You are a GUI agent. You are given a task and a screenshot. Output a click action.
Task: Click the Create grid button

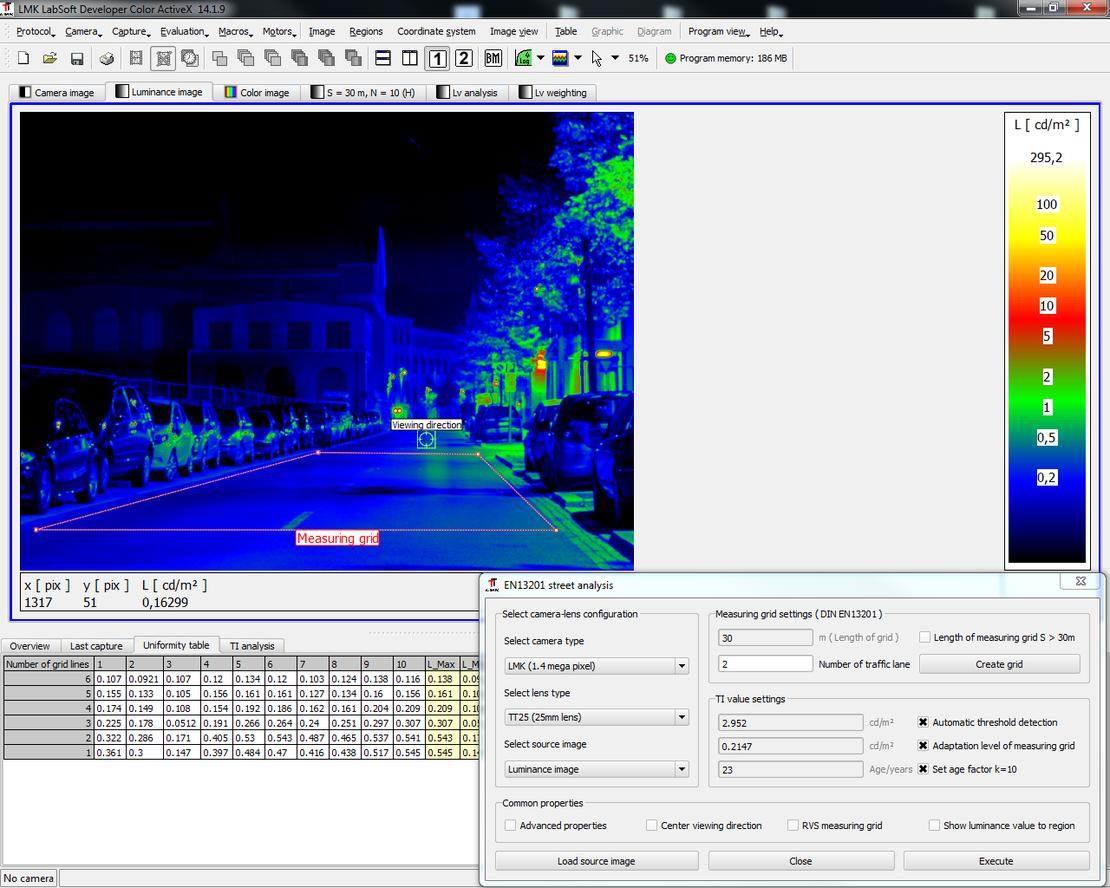999,664
